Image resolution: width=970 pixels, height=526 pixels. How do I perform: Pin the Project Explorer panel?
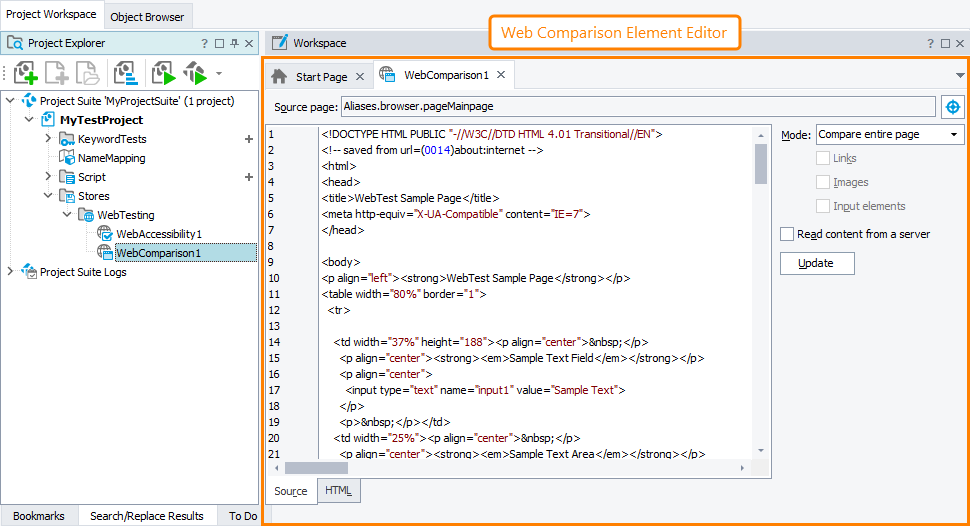234,43
